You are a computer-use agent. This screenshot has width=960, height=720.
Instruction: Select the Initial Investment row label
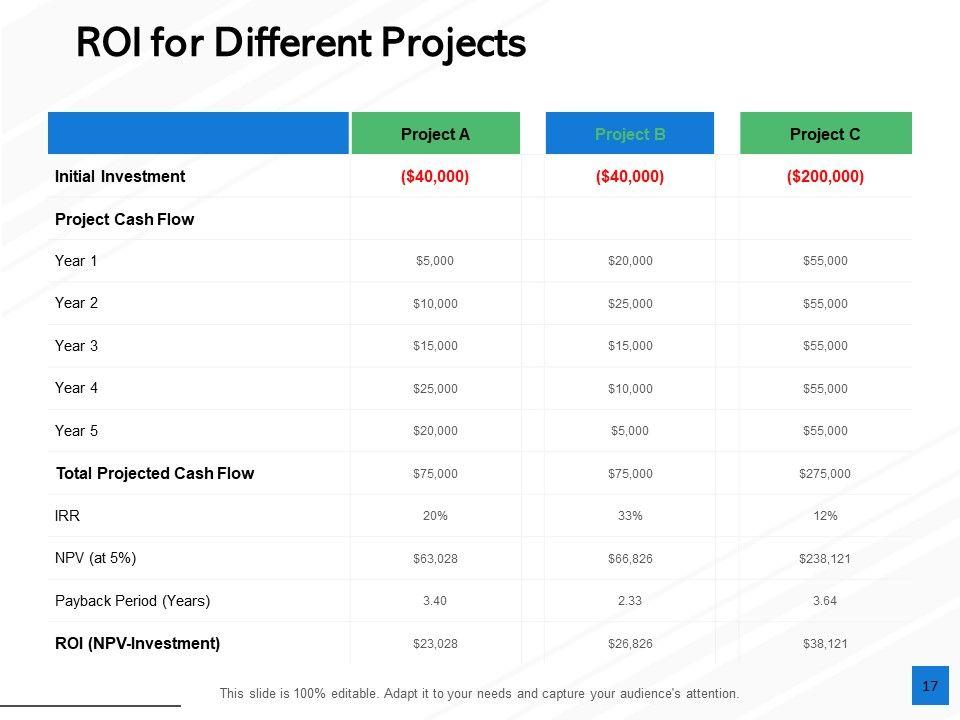point(120,177)
